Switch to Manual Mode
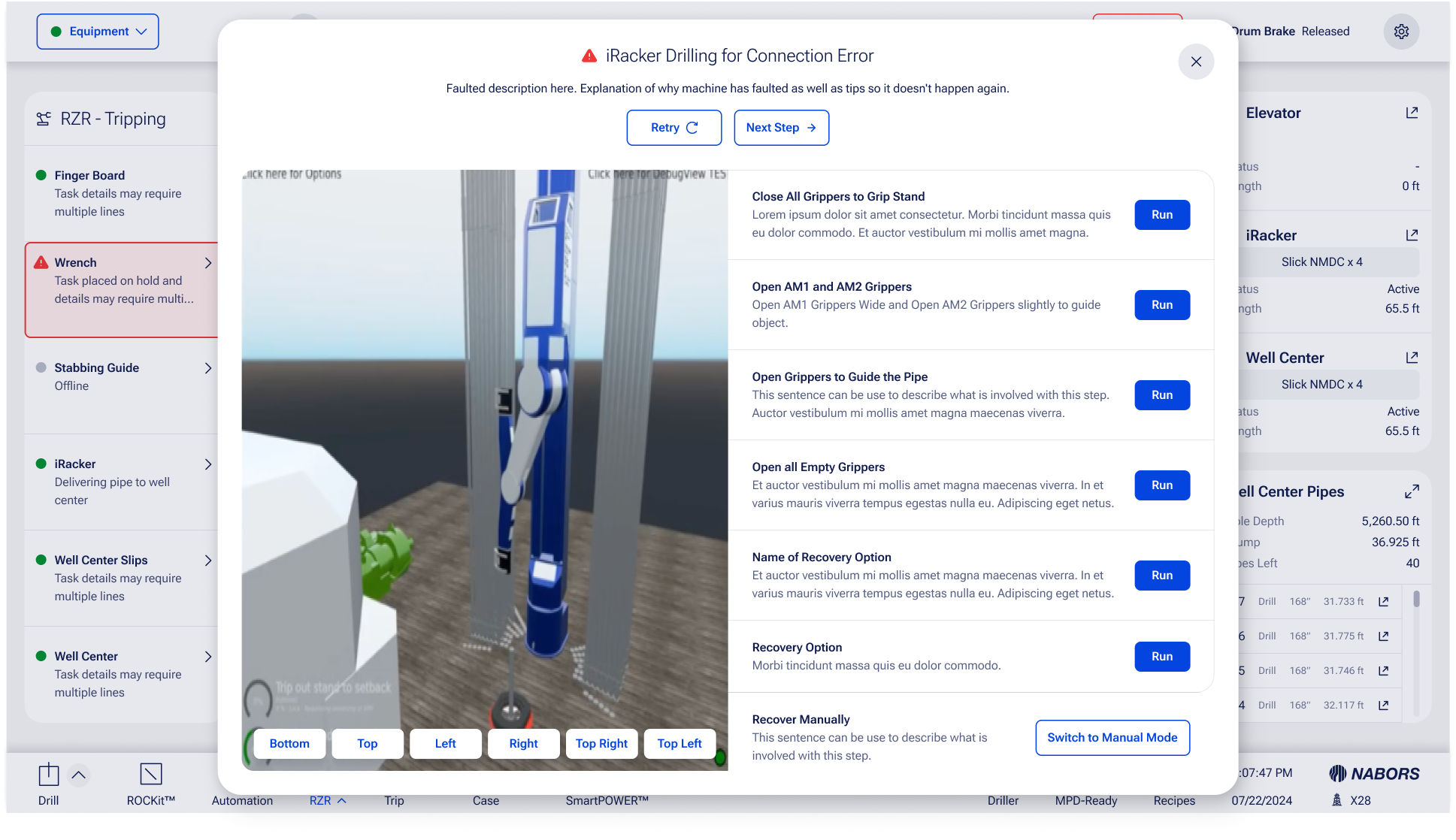The height and width of the screenshot is (840, 1456). point(1112,738)
